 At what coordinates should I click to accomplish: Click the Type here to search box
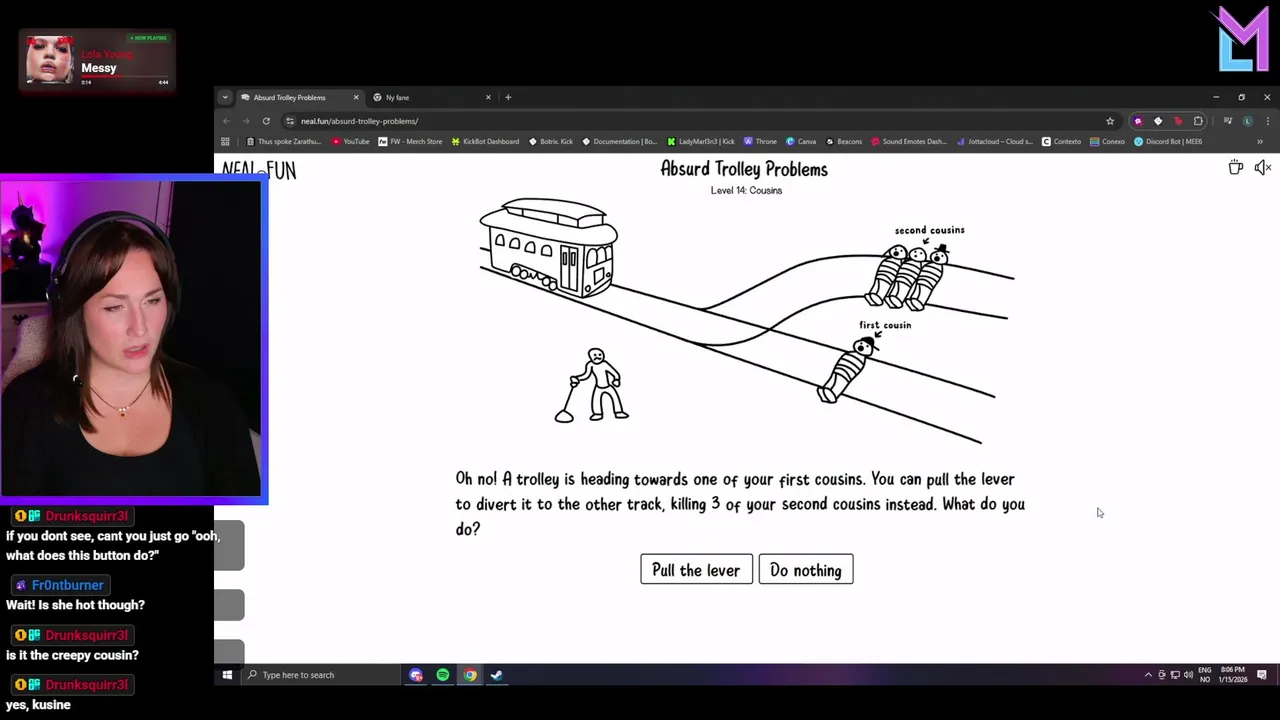pos(320,675)
